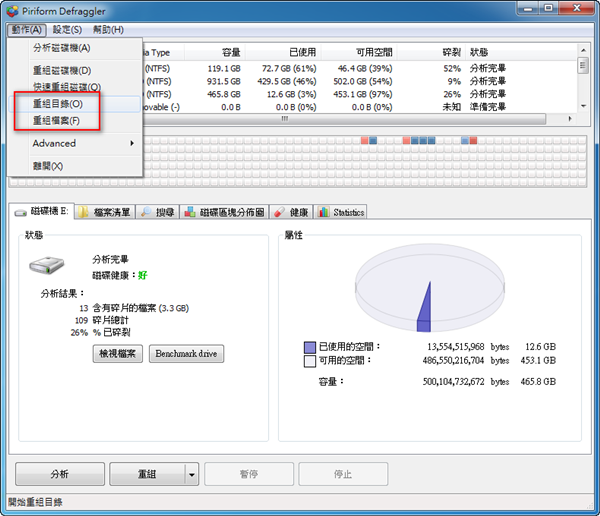Expand the Advanced submenu arrow
Screen dimensions: 600x516
coord(132,143)
